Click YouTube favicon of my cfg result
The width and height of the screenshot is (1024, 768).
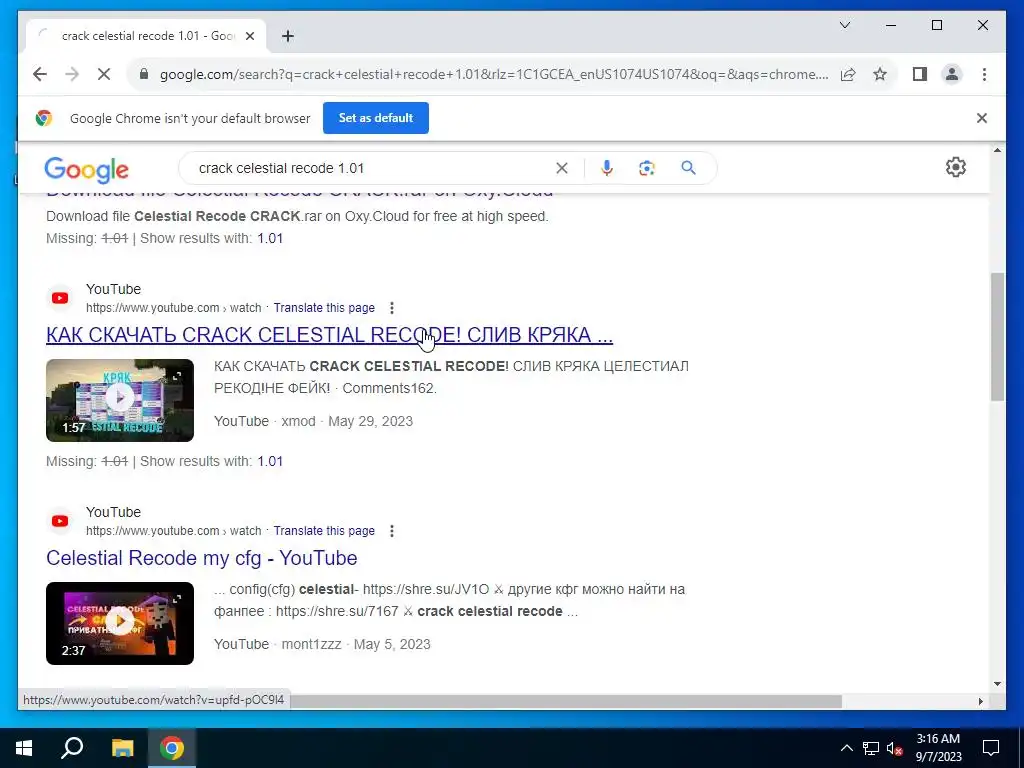click(60, 521)
